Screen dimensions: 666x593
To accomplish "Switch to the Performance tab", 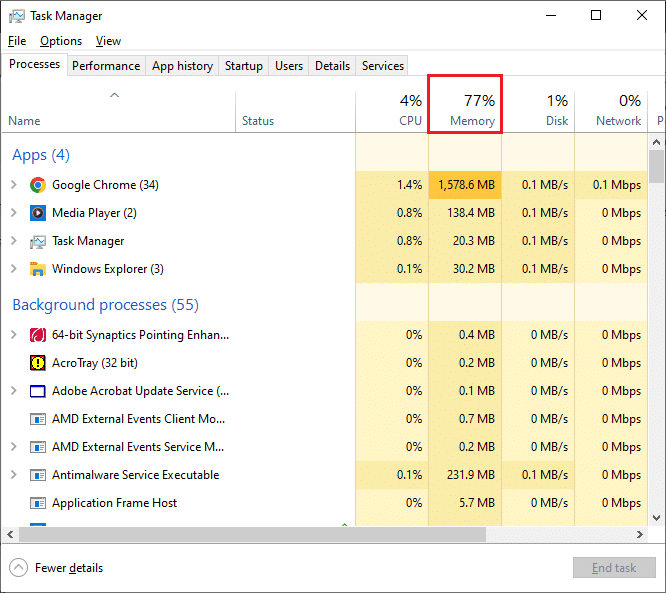I will coord(105,66).
